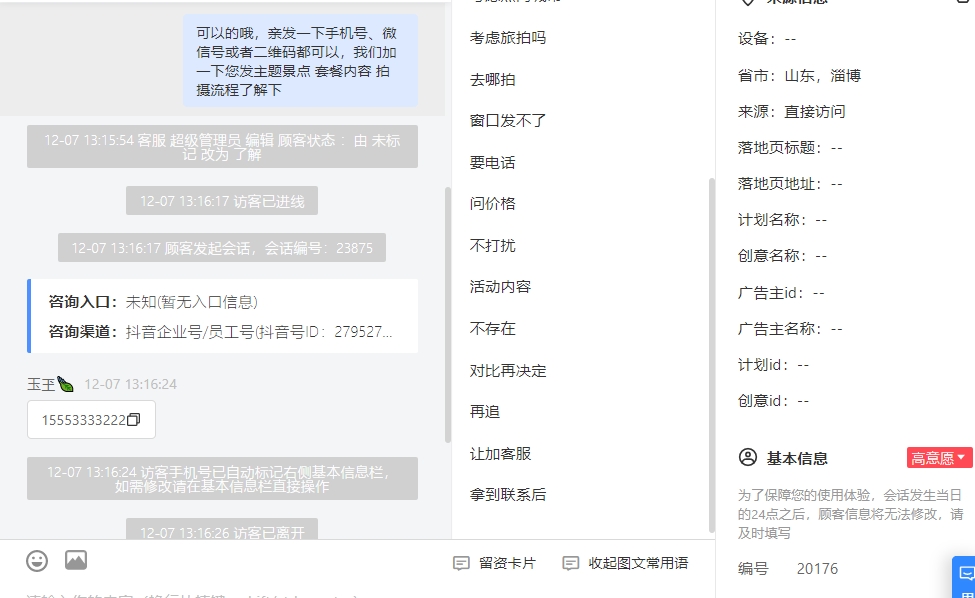Click the 广告主名称 field
Screen dimensions: 975x598
pyautogui.click(x=790, y=329)
